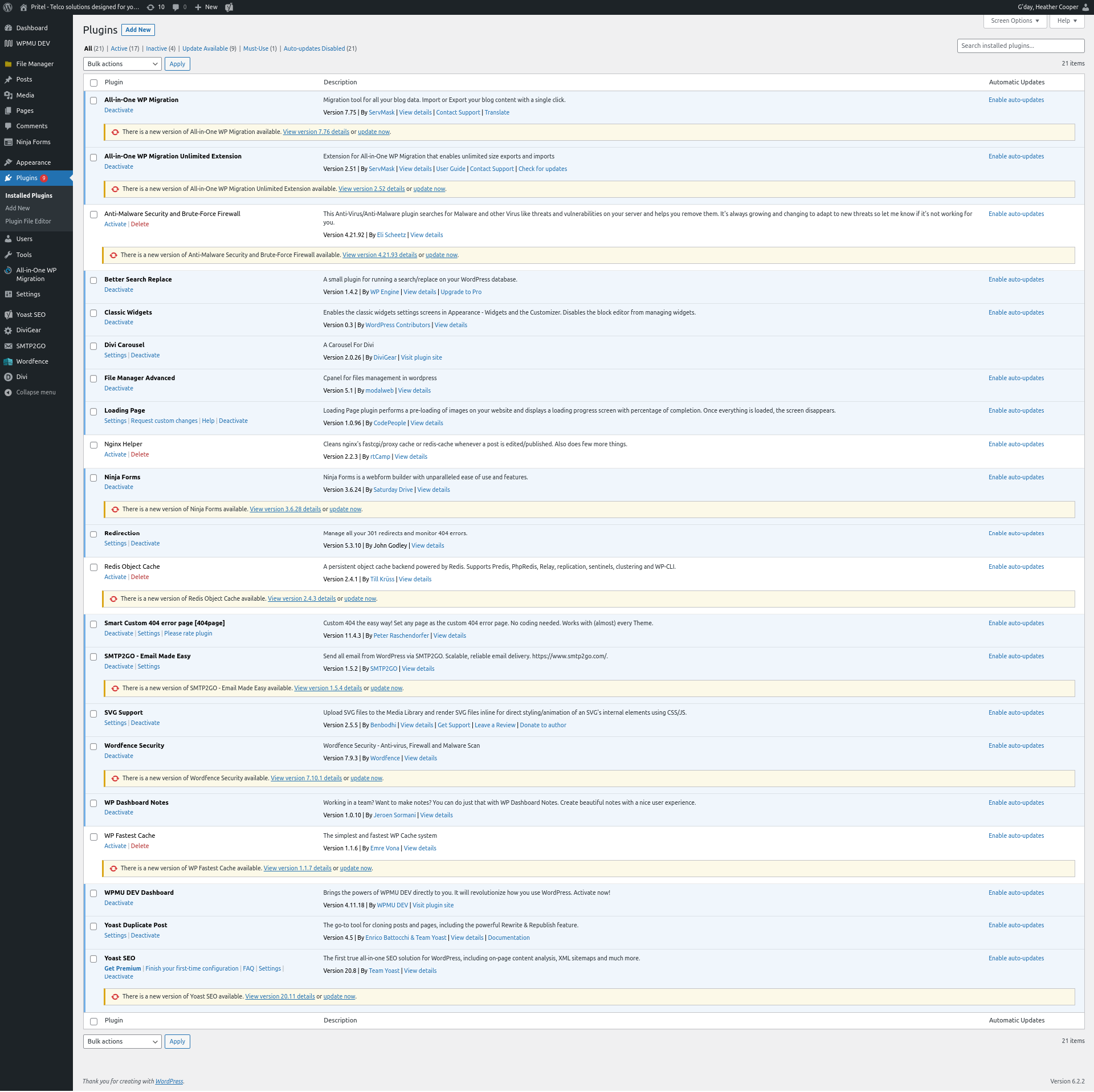Go to Media library in sidebar
Viewport: 1094px width, 1092px height.
tap(25, 95)
